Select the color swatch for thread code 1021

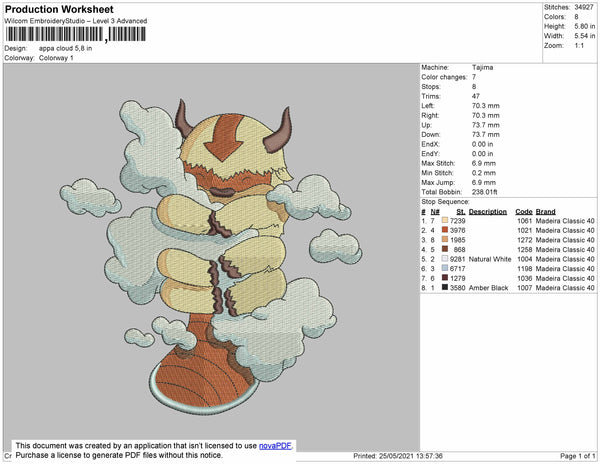click(x=445, y=230)
